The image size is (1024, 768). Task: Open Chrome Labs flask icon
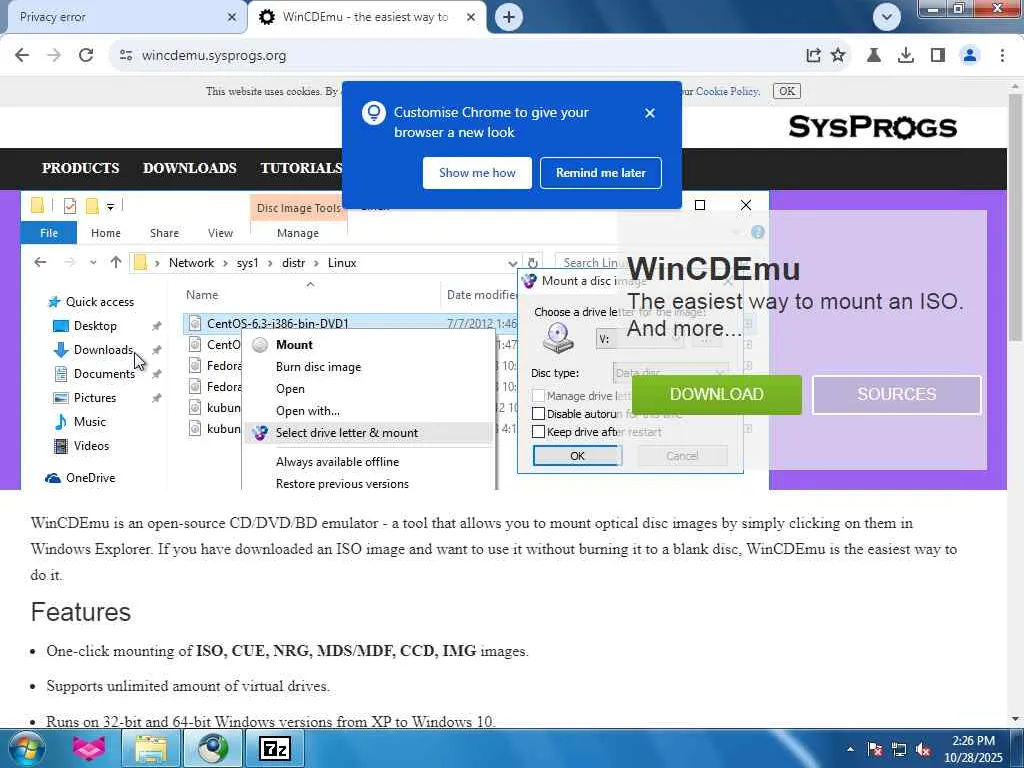(x=874, y=56)
